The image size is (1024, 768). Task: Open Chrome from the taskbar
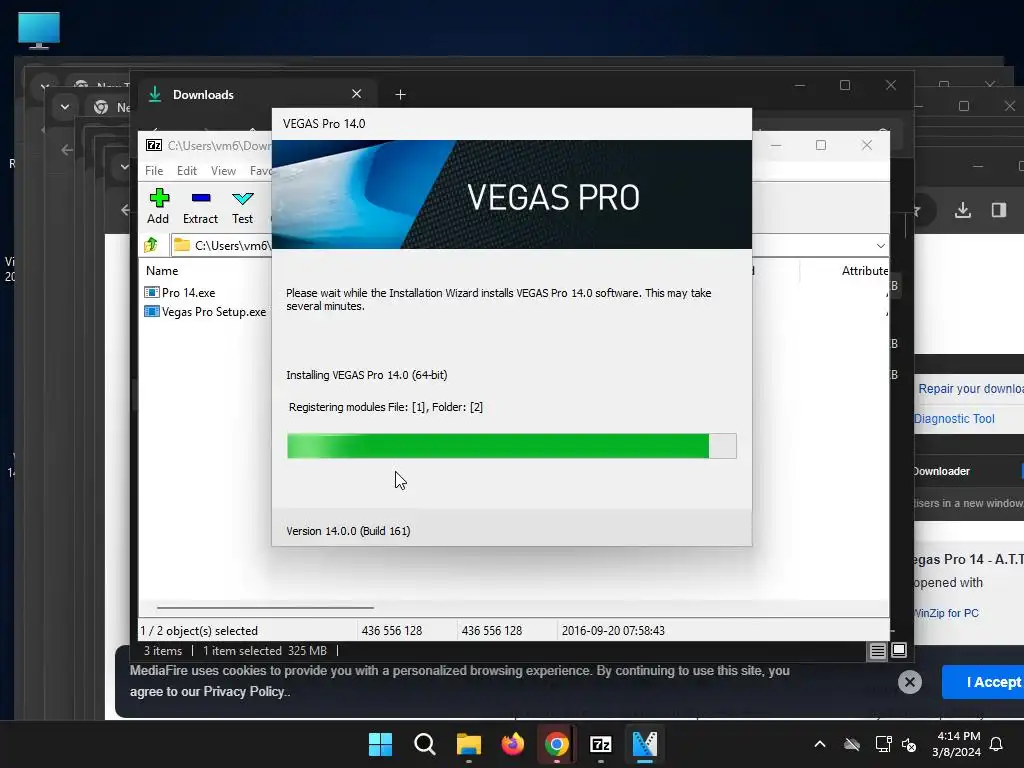click(x=556, y=744)
